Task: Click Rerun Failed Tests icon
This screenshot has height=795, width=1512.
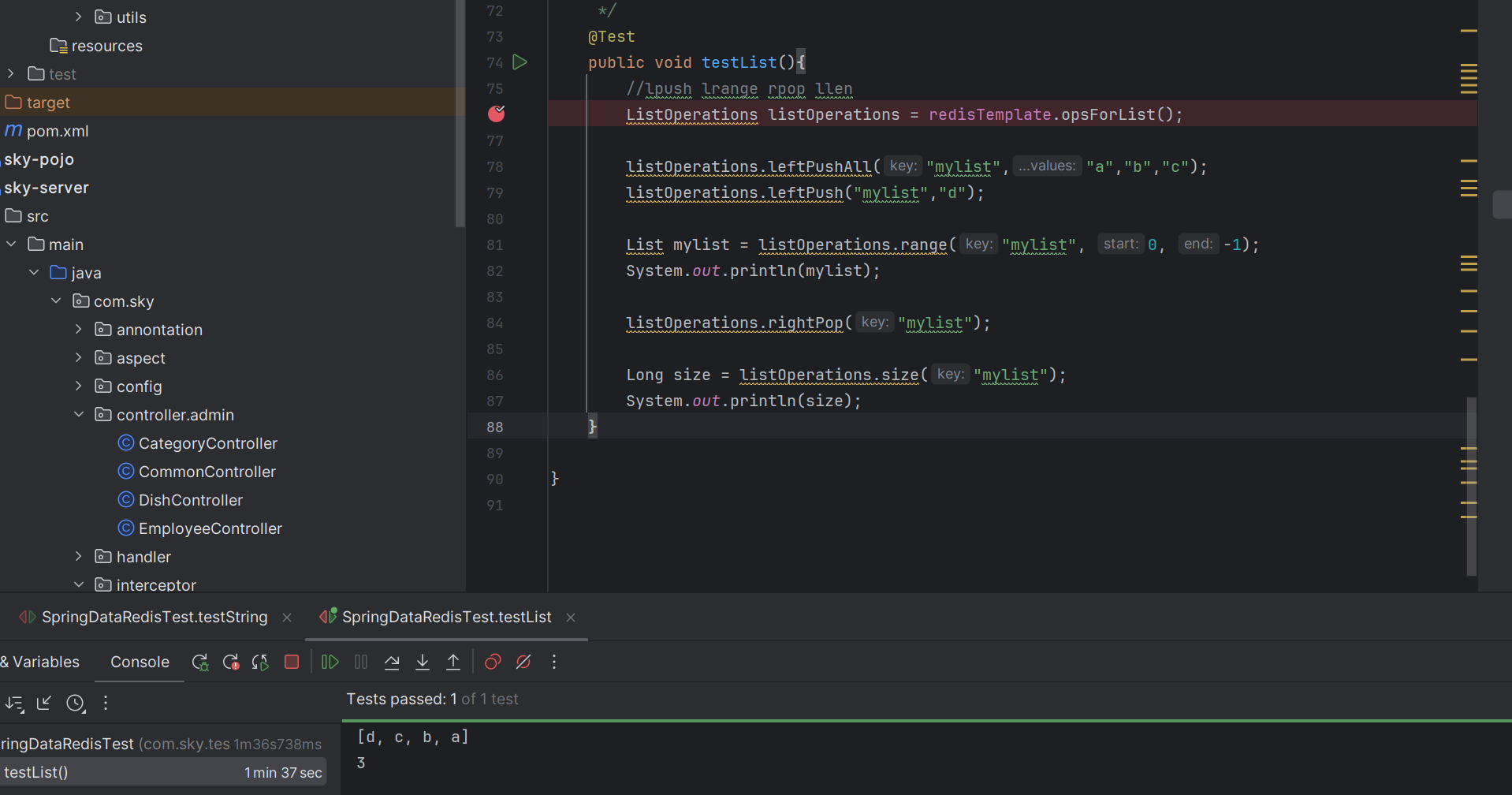Action: coord(231,662)
